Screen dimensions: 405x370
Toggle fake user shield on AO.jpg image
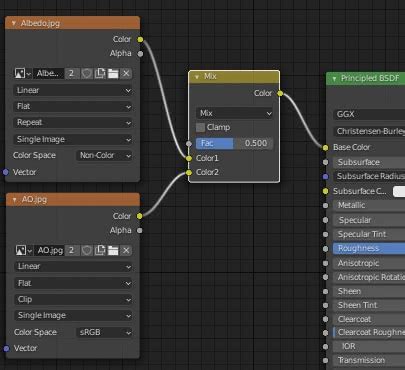click(87, 250)
